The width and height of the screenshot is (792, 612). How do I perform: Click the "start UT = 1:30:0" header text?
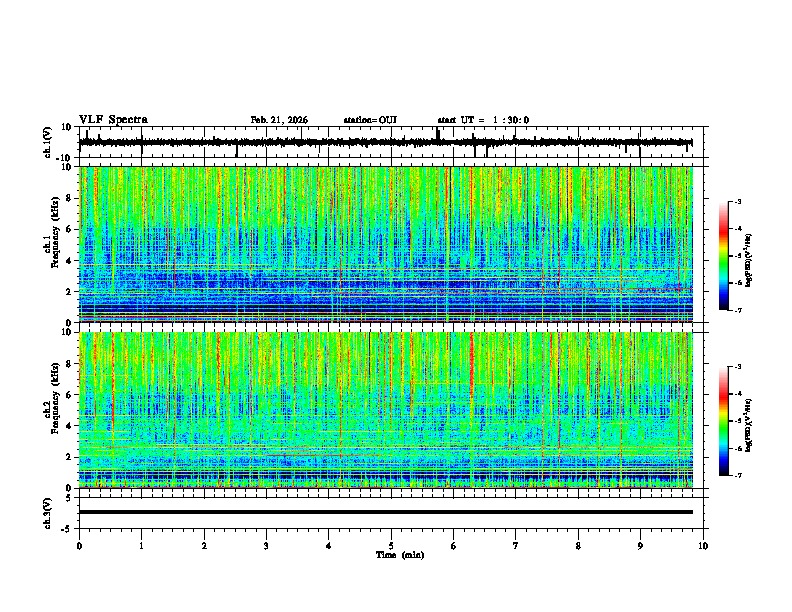[483, 120]
